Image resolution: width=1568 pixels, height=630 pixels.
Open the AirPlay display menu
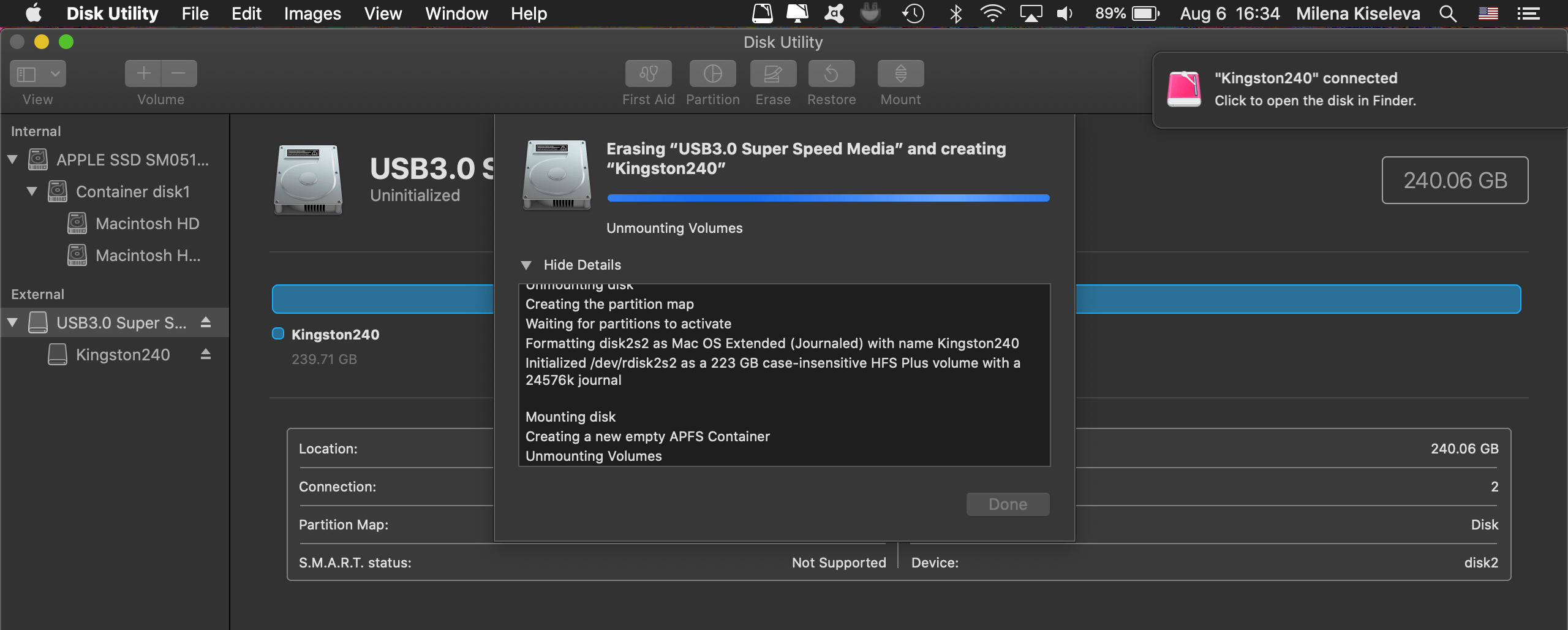1031,13
